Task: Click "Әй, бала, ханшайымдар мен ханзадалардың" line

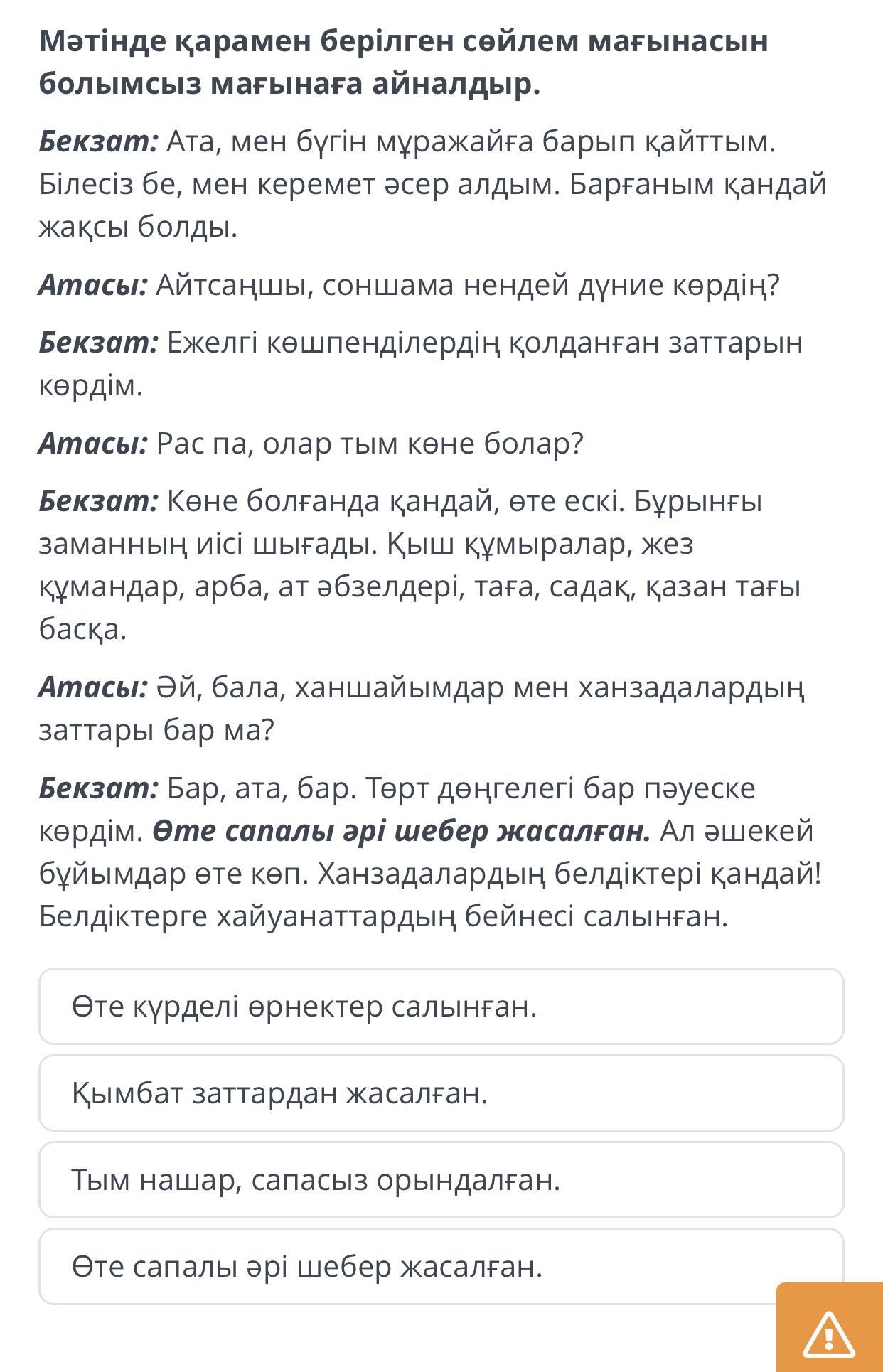Action: (480, 687)
